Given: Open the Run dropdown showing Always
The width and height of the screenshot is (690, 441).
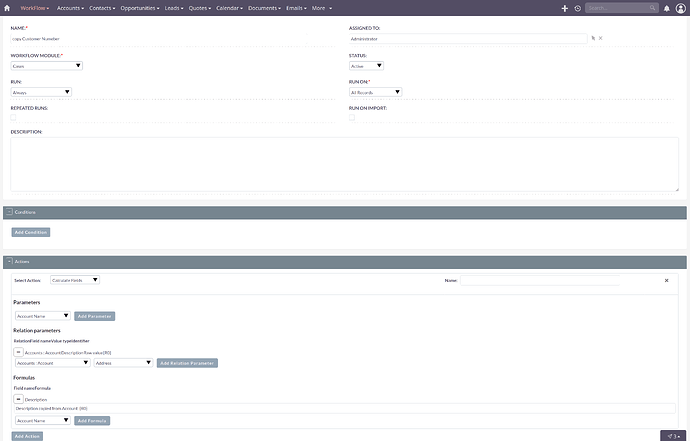Looking at the screenshot, I should (x=41, y=92).
